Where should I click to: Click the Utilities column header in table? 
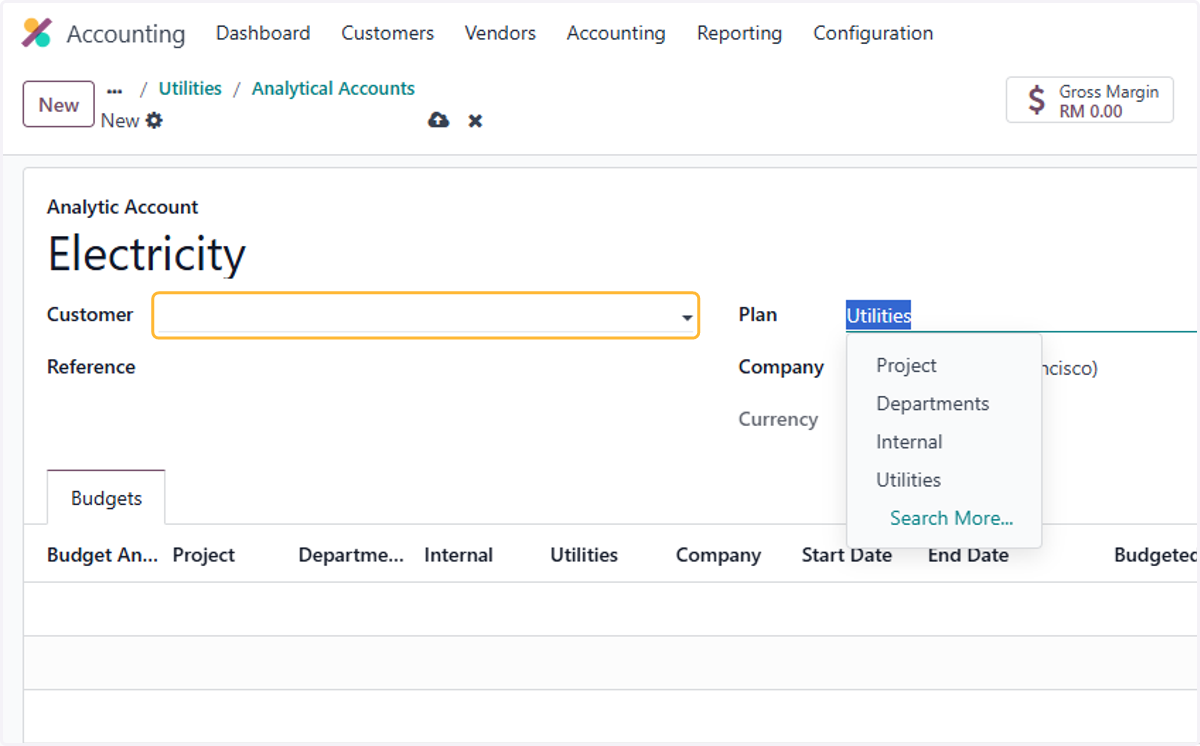(x=584, y=555)
